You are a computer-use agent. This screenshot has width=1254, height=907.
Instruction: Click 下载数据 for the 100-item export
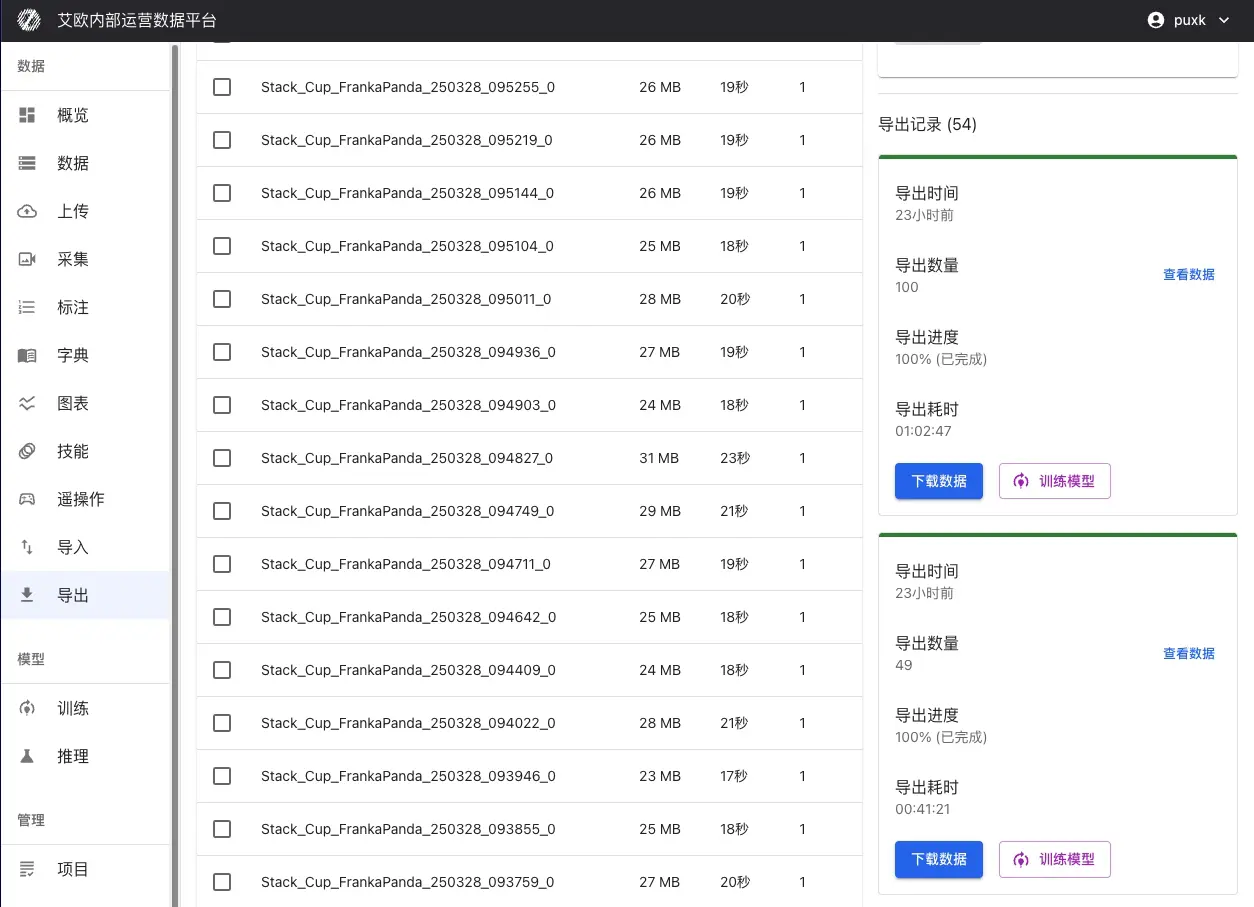[939, 481]
